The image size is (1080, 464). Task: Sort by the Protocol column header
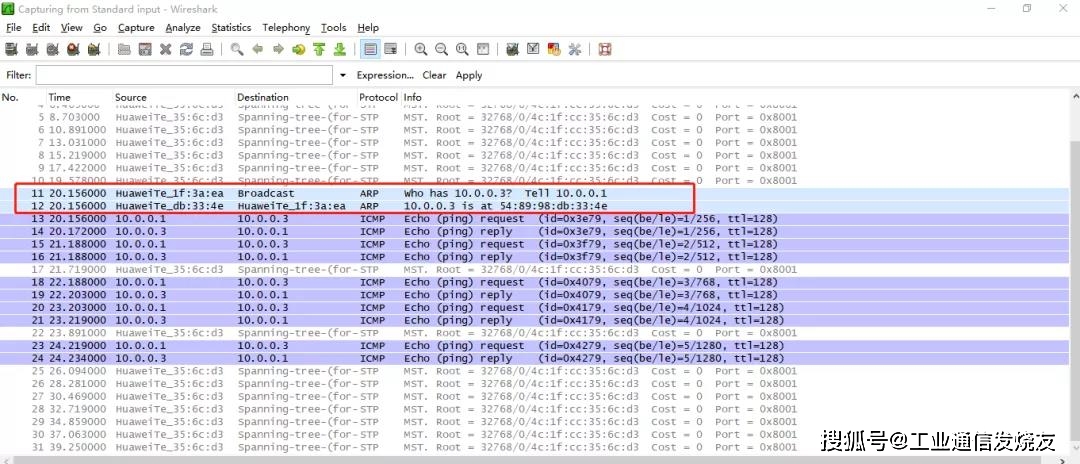[x=379, y=97]
